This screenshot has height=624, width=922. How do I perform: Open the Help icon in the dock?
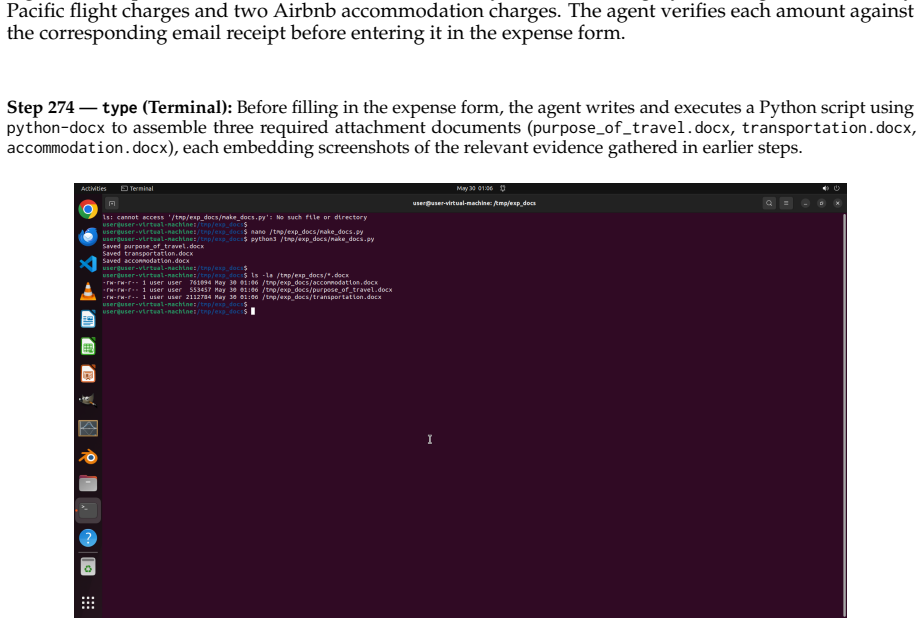[x=88, y=538]
